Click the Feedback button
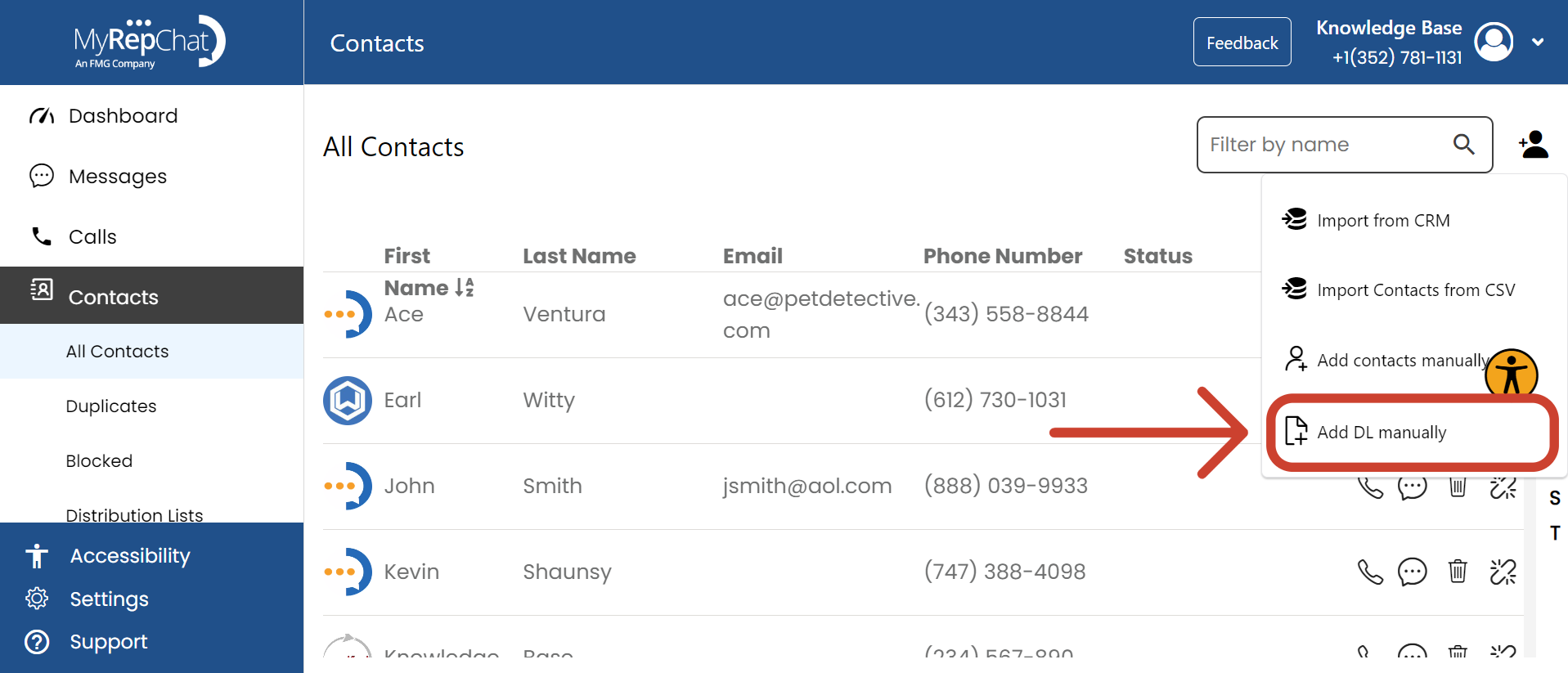The width and height of the screenshot is (1568, 673). pyautogui.click(x=1241, y=42)
